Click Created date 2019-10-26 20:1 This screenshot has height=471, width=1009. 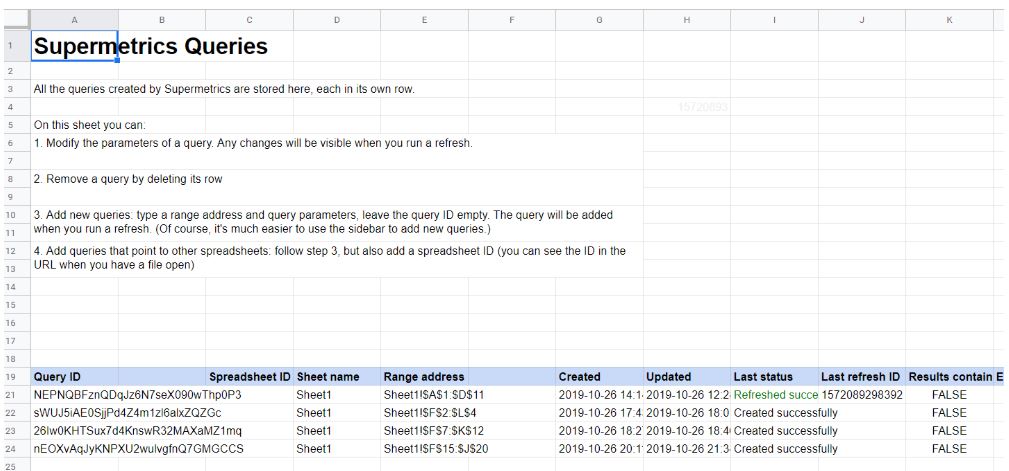pyautogui.click(x=600, y=448)
